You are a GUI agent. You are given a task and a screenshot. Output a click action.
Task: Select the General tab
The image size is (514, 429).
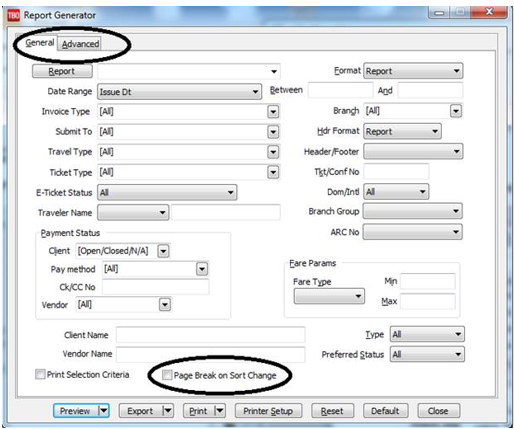click(x=39, y=43)
